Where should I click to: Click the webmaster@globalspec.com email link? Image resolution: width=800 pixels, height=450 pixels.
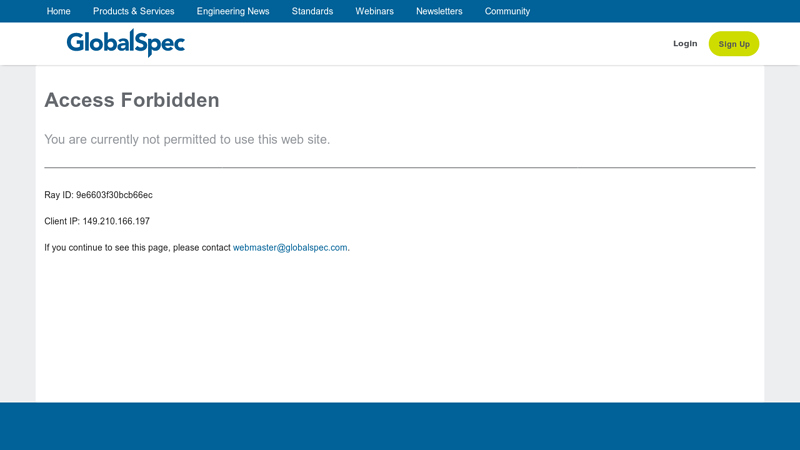click(290, 248)
